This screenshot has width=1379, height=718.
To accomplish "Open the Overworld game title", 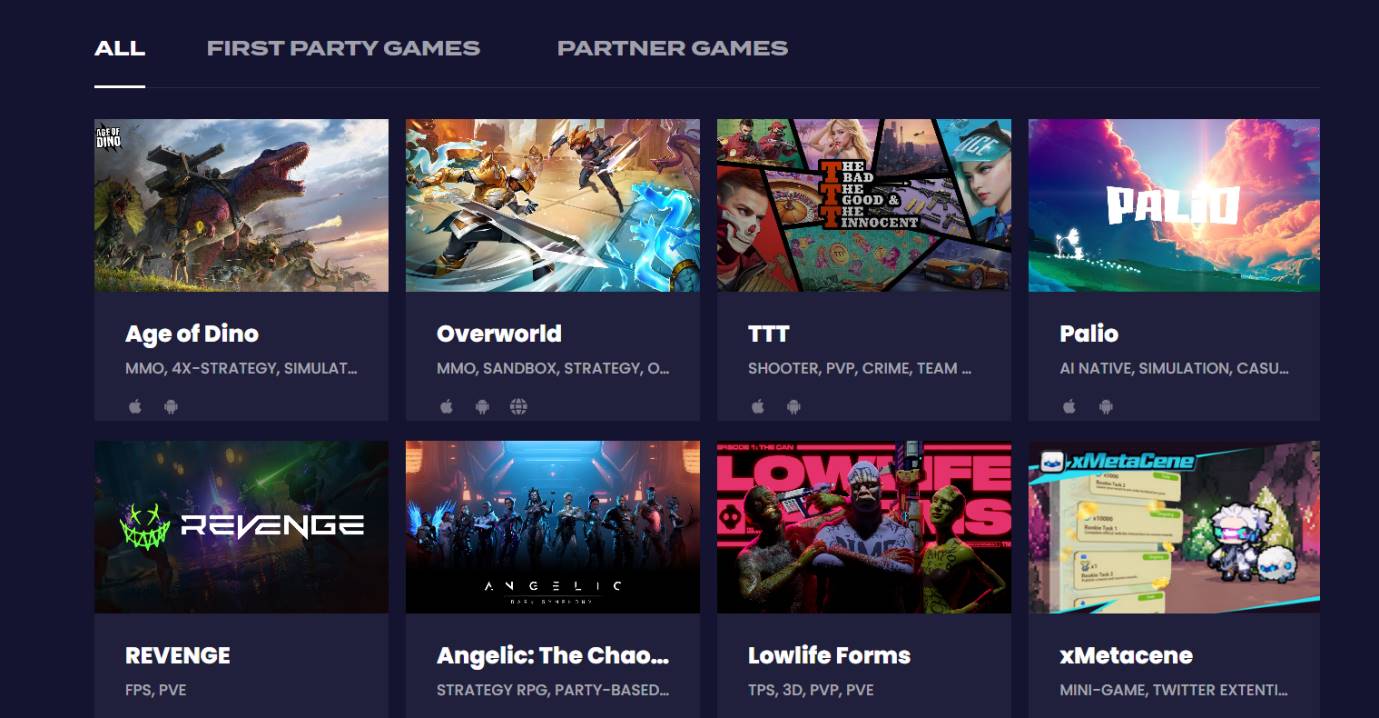I will (x=499, y=334).
